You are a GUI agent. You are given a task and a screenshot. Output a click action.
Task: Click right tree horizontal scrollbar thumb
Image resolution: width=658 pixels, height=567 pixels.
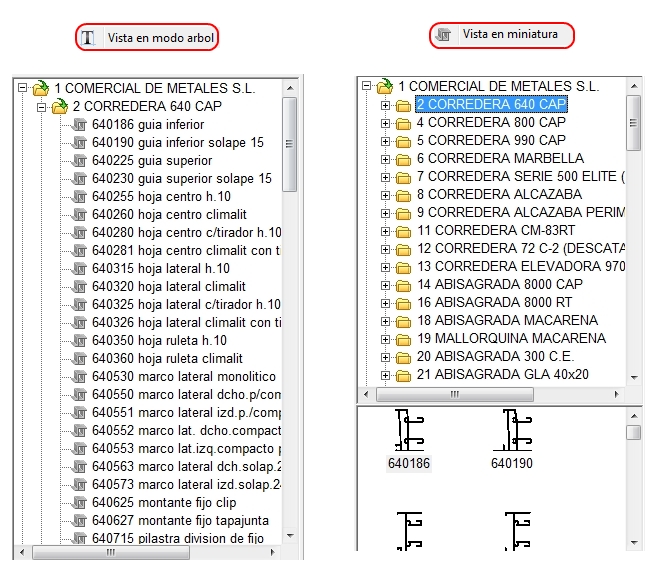pos(455,395)
